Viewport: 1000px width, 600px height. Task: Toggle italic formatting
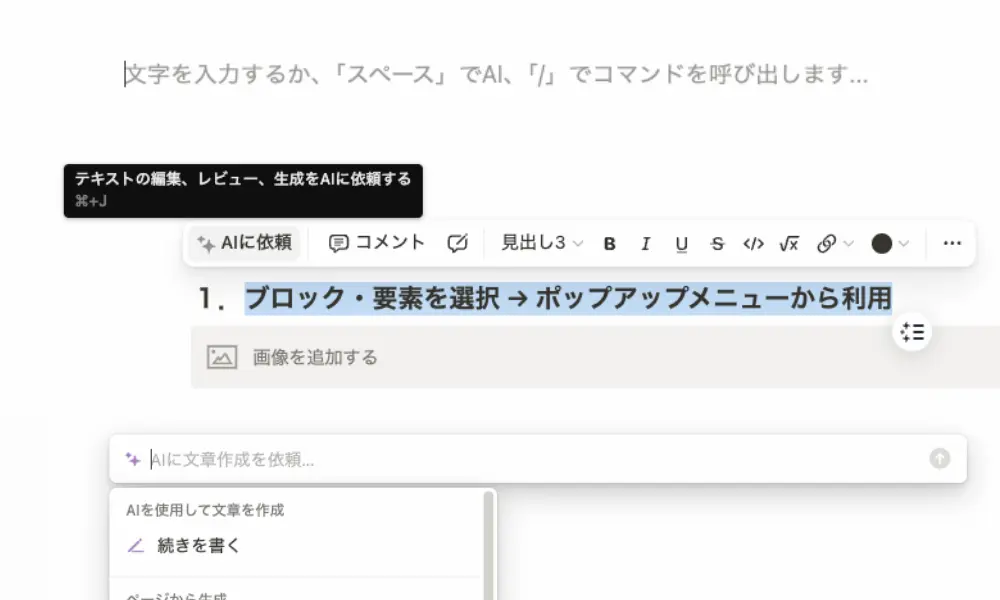[645, 244]
